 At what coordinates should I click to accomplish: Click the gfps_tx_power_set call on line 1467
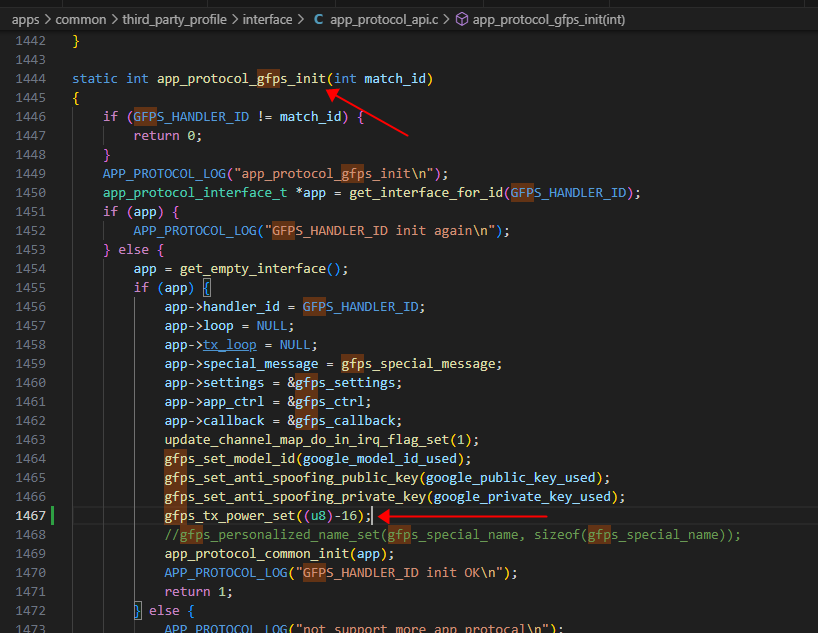230,516
